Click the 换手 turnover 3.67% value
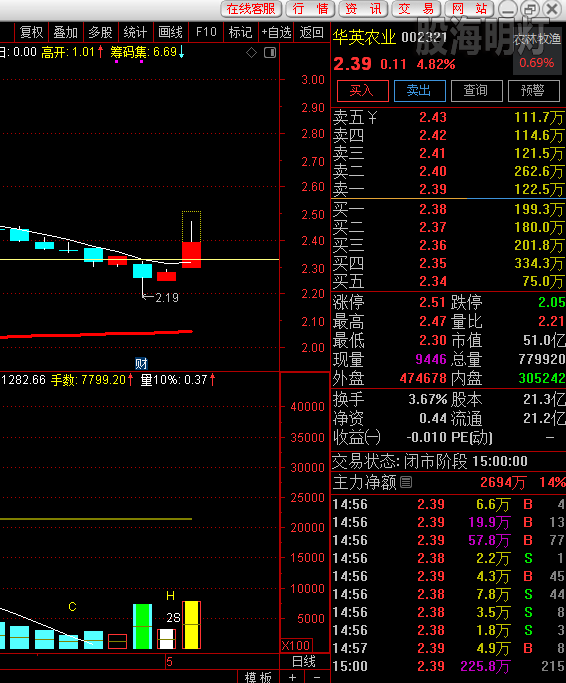566x683 pixels. [x=427, y=399]
